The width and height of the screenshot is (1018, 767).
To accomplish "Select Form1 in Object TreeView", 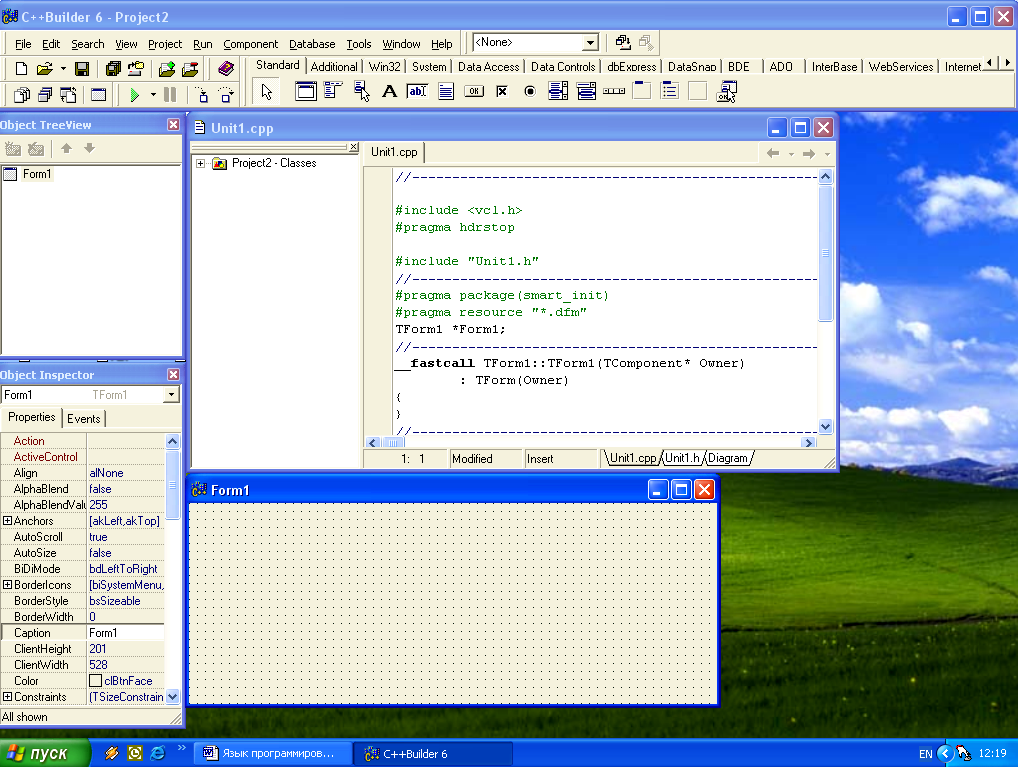I will coord(36,174).
